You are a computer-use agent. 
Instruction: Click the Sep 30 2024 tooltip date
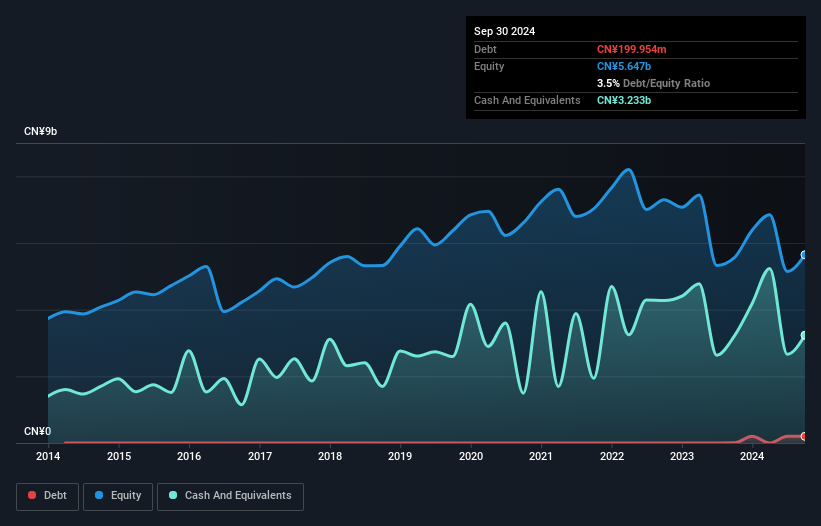(x=504, y=31)
